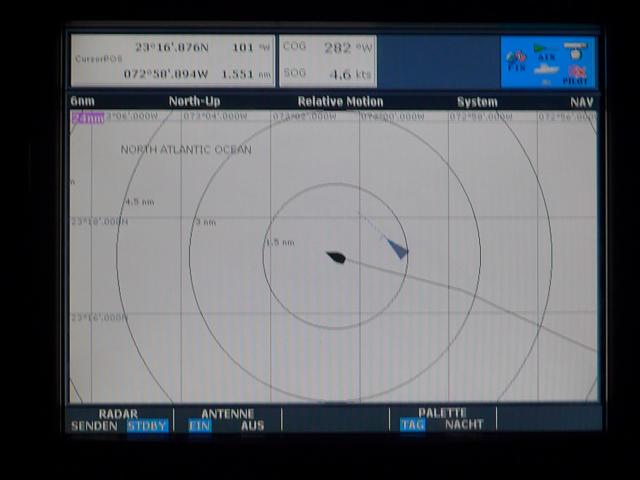Select NACHT night palette

464,424
